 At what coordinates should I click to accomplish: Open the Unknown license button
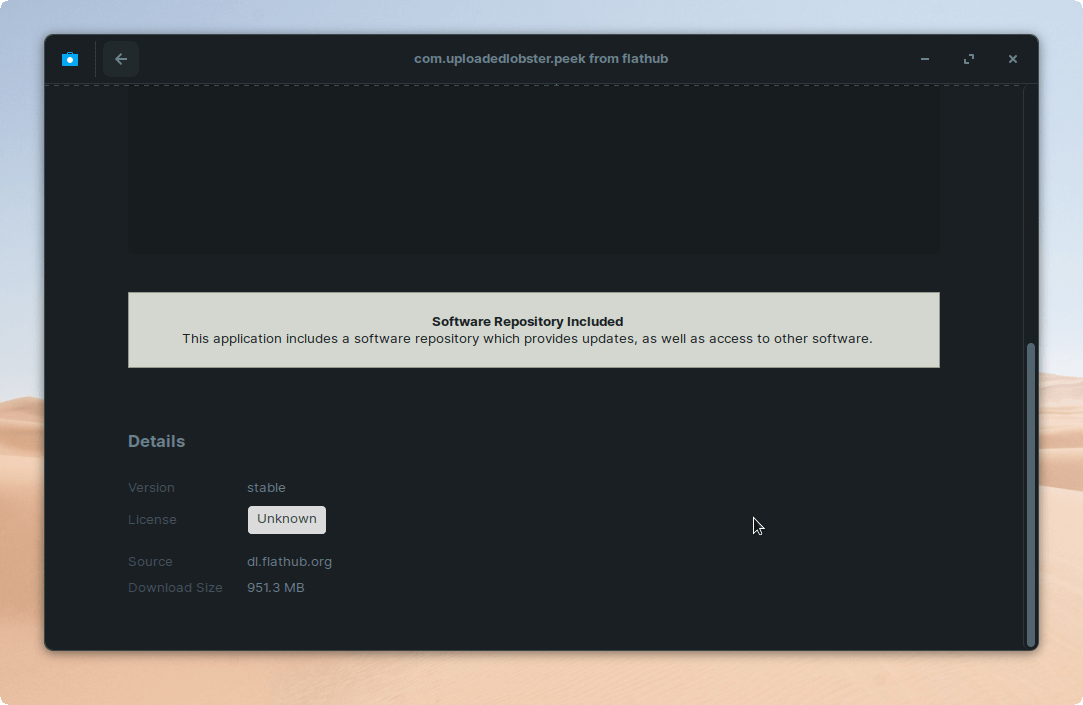[x=287, y=519]
